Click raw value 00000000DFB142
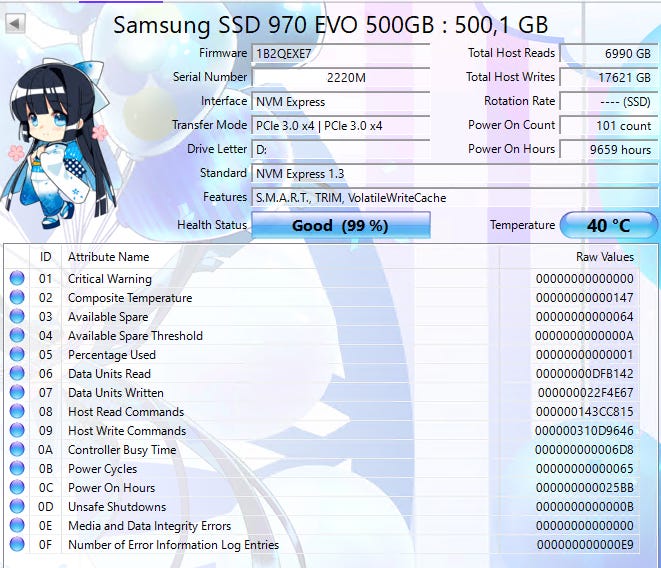The height and width of the screenshot is (568, 661). point(585,374)
